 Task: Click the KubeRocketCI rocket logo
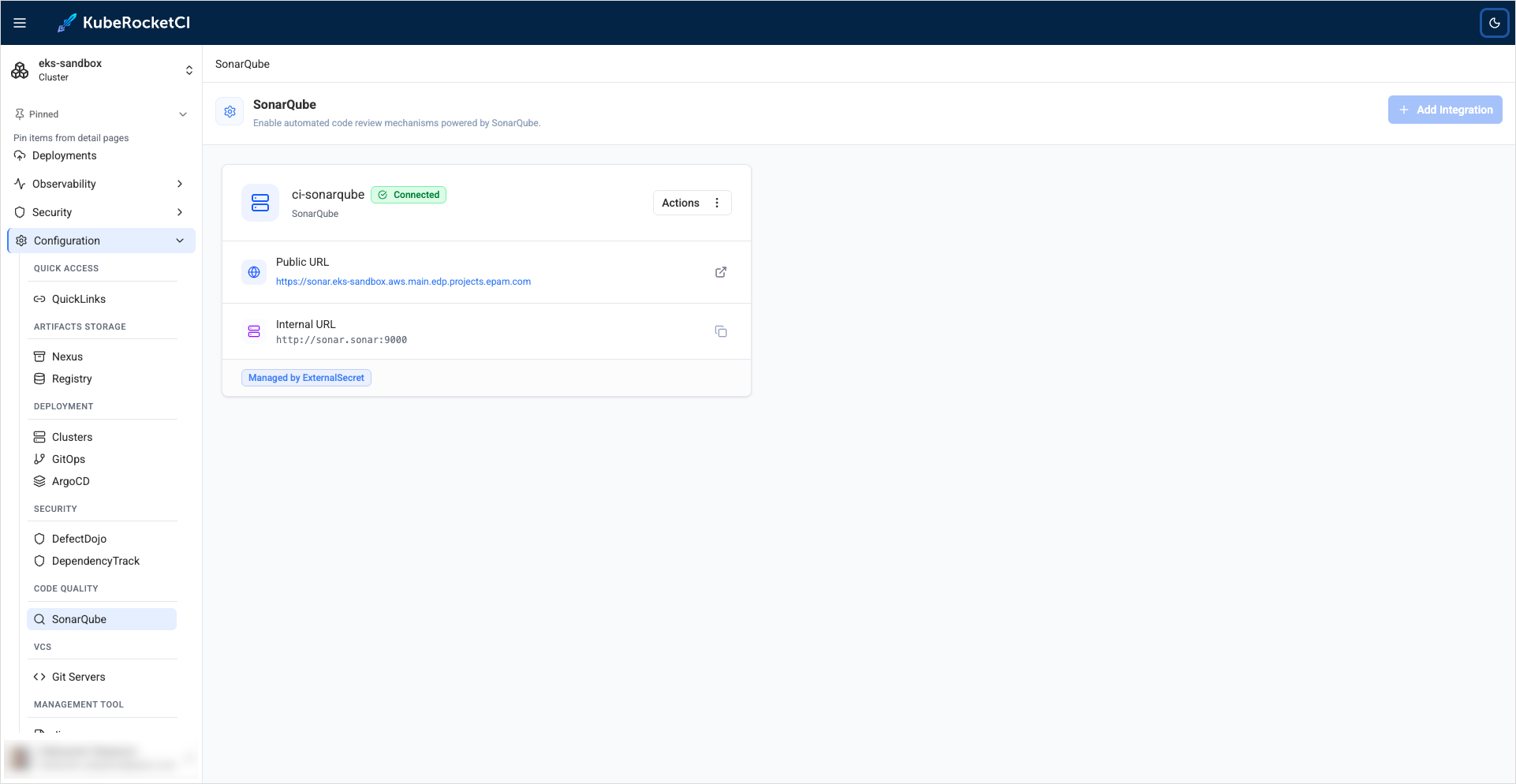66,22
